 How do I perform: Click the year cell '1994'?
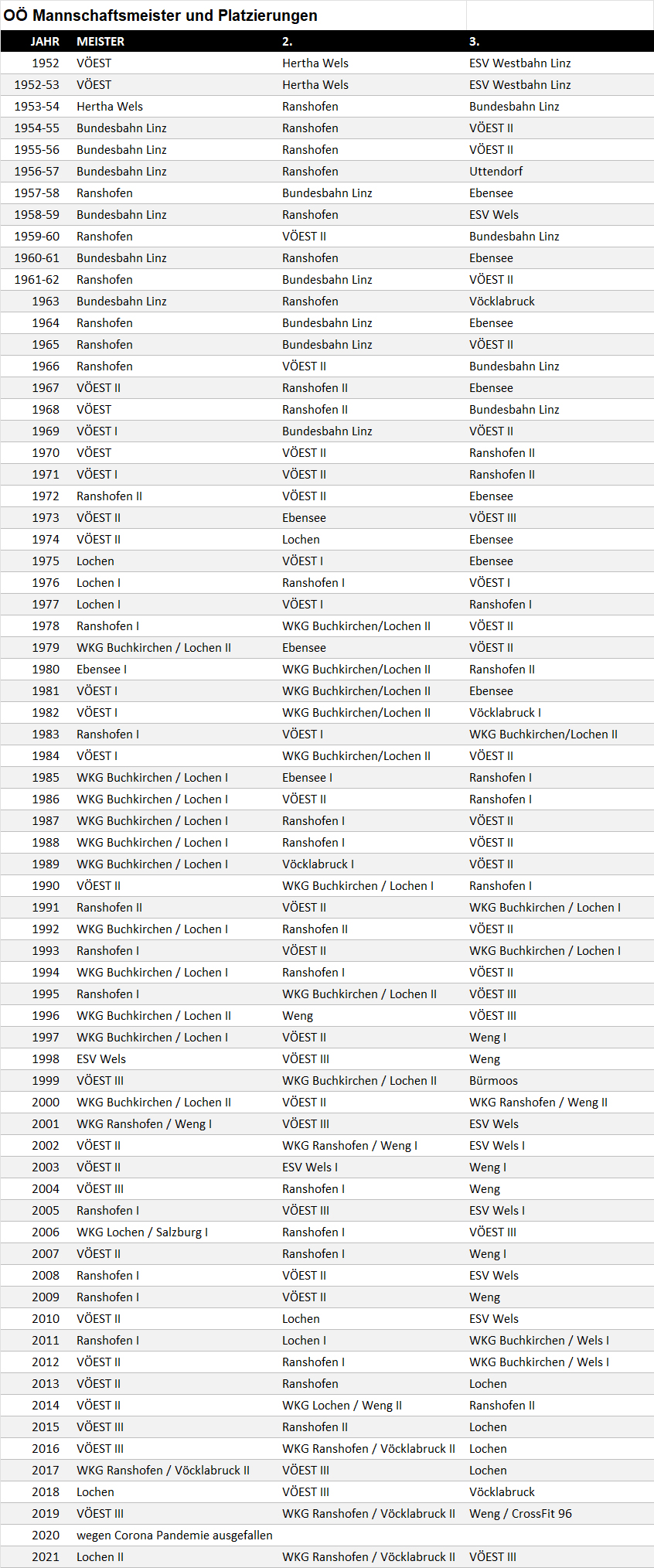click(46, 973)
